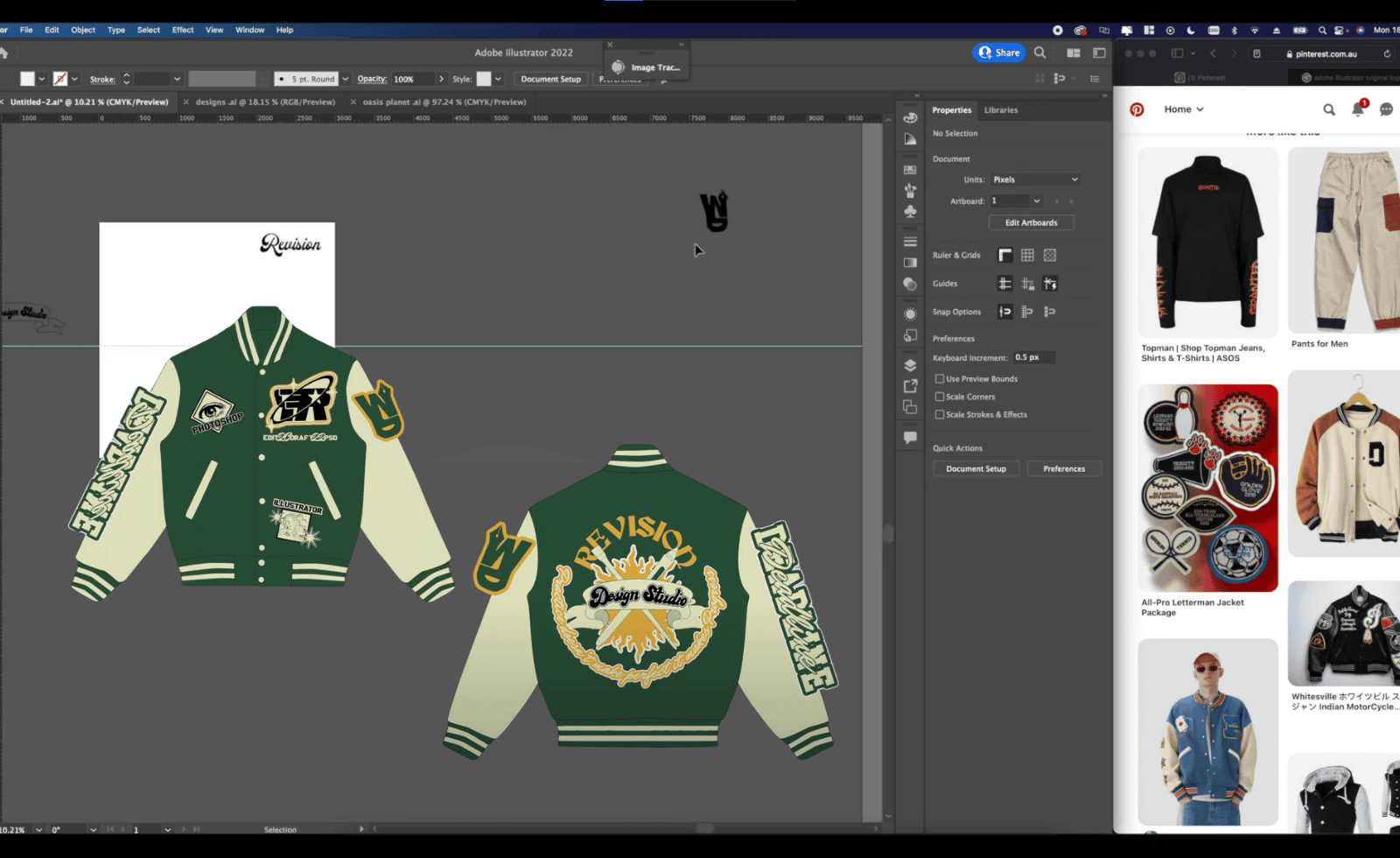Click the blue Share button
1400x858 pixels.
pos(999,53)
